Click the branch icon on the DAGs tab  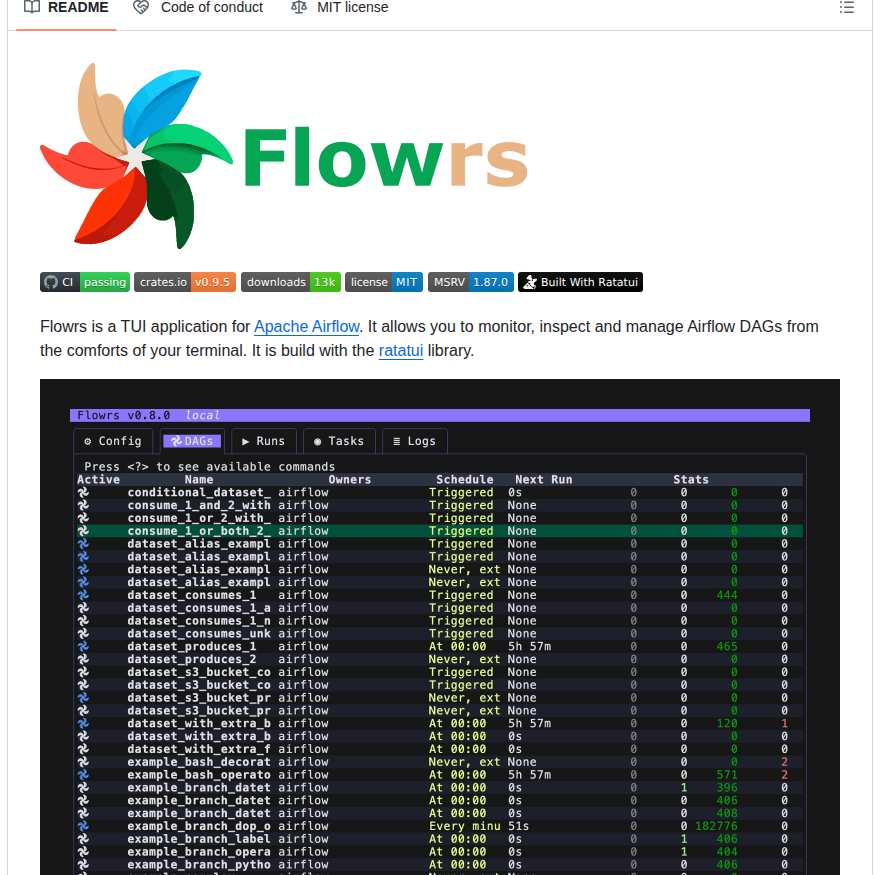pos(175,441)
